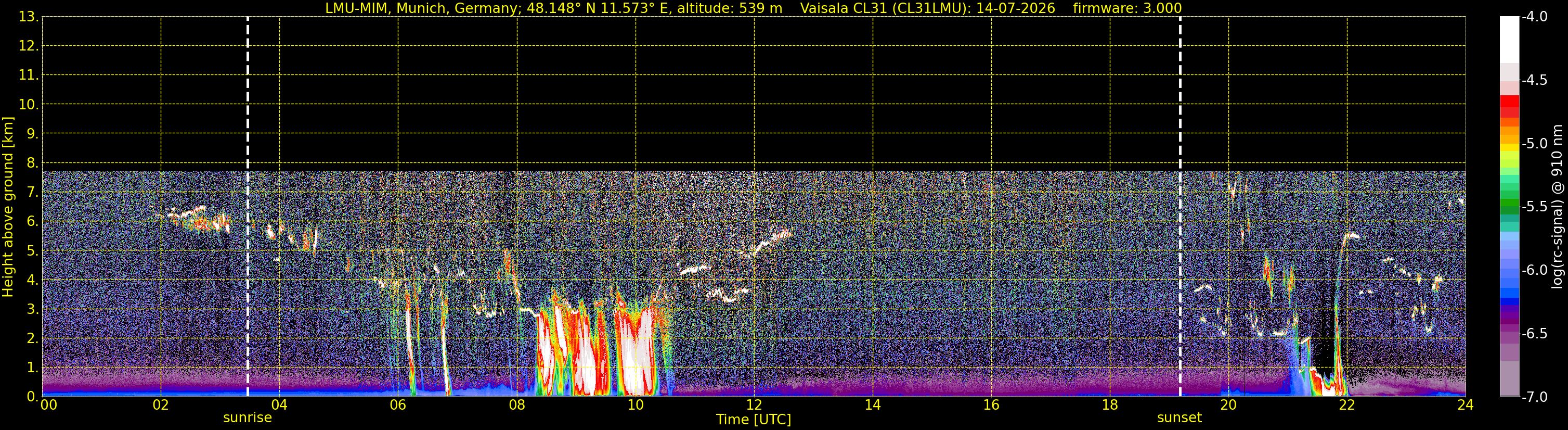This screenshot has width=1568, height=430.
Task: Click the '5.' height axis tick label
Action: pyautogui.click(x=33, y=251)
